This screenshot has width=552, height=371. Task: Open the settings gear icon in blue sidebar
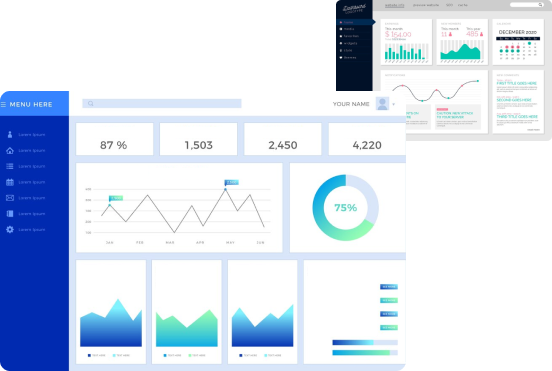click(x=10, y=229)
